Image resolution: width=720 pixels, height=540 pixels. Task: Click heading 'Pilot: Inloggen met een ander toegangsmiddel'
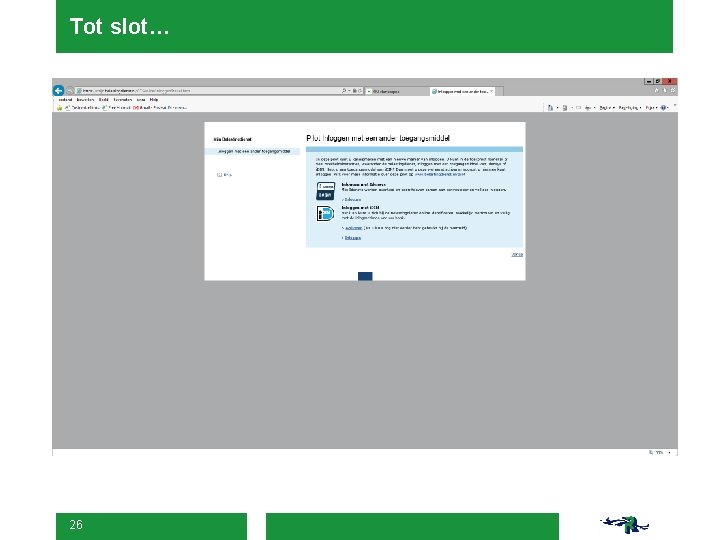tap(378, 138)
